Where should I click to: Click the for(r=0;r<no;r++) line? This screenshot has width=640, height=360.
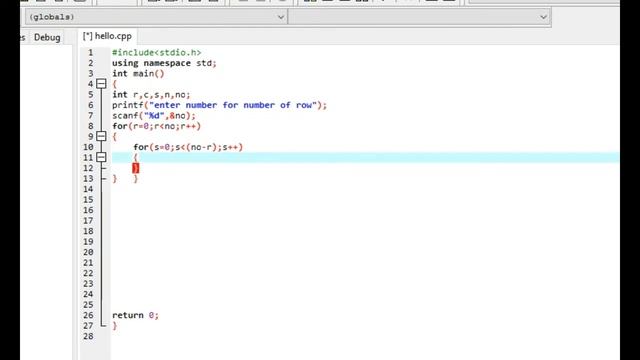156,126
